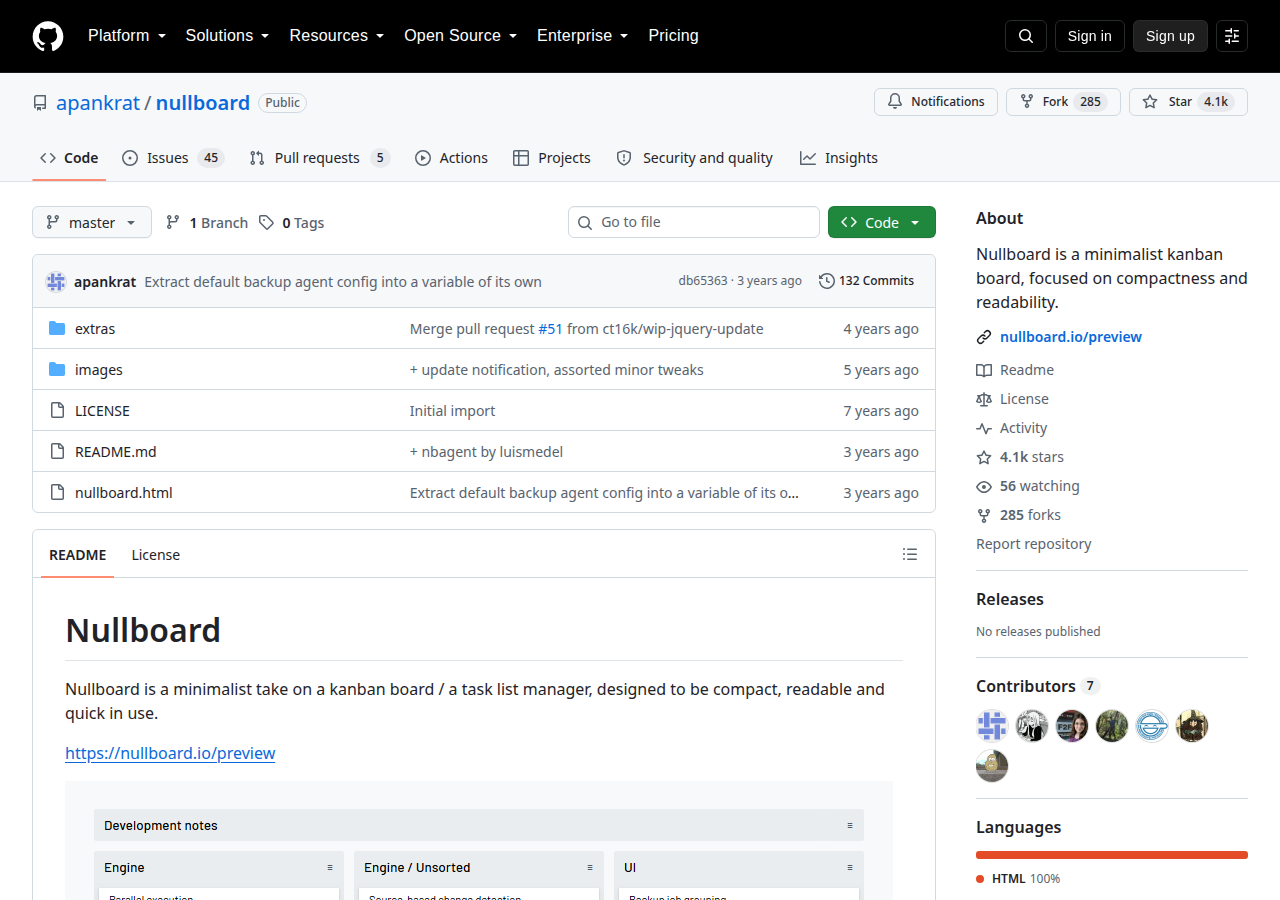Viewport: 1280px width, 900px height.
Task: Open the images folder
Action: [x=99, y=370]
